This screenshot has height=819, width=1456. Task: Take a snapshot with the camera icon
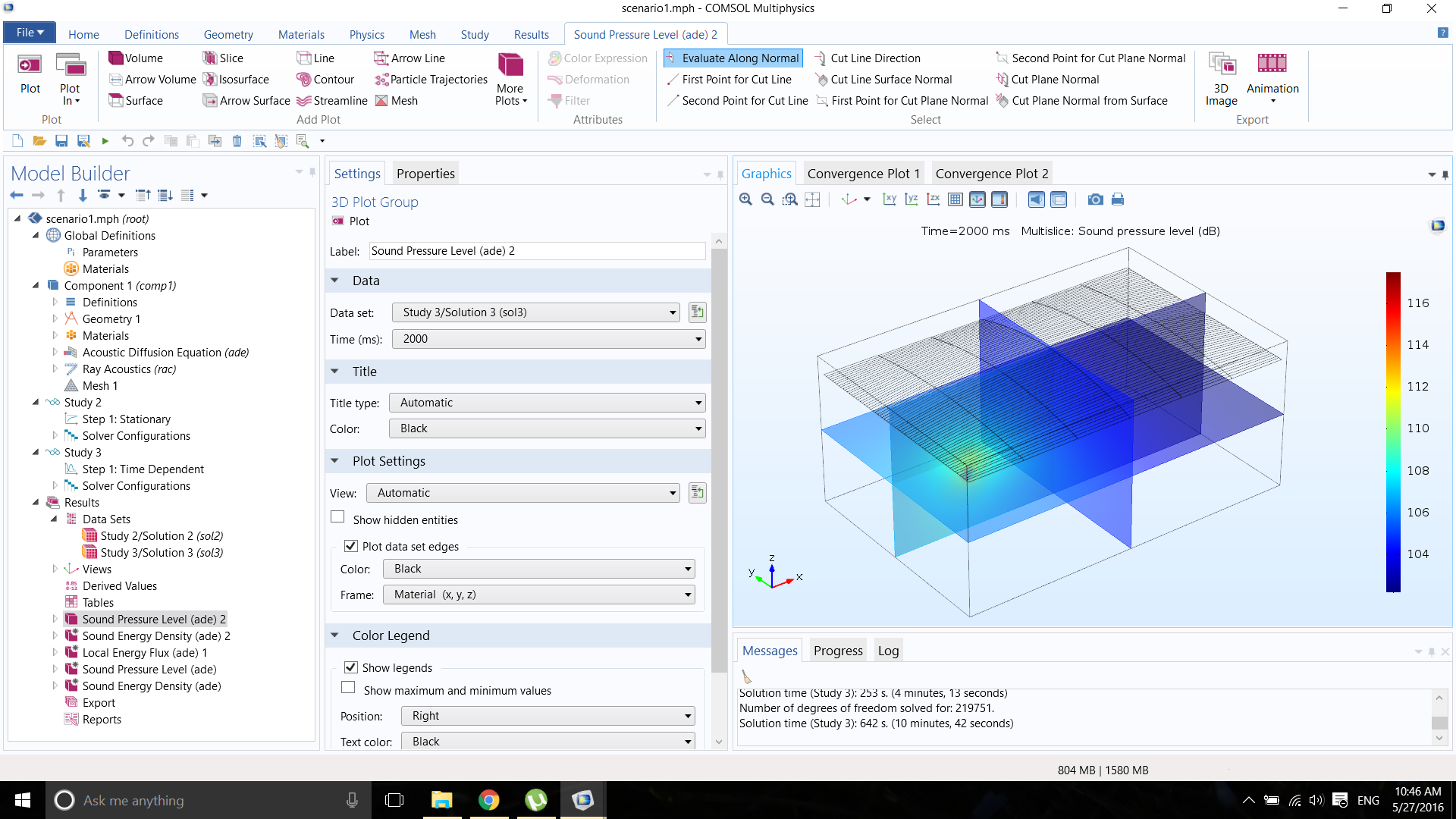tap(1095, 199)
